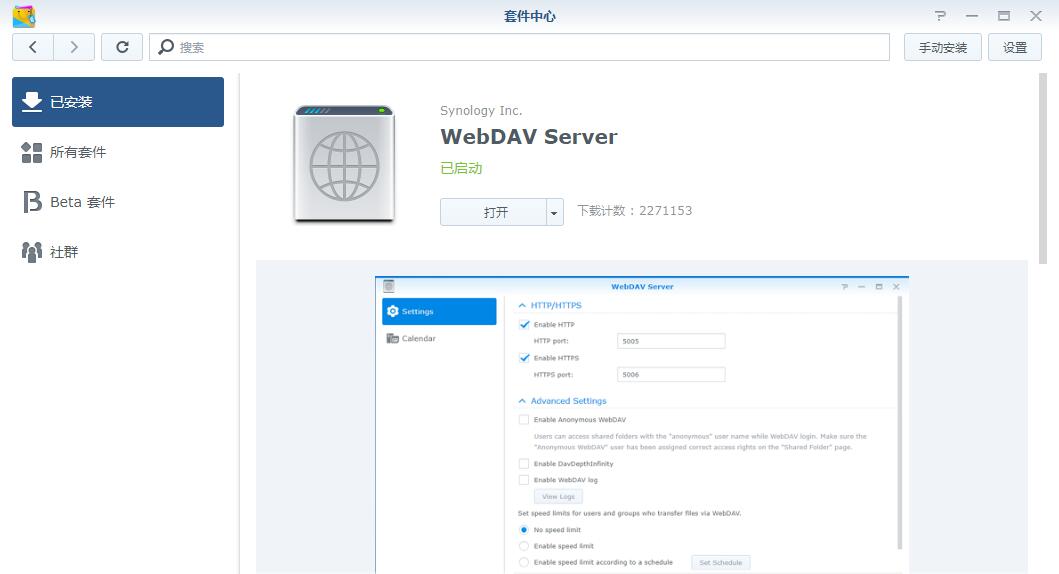Open 手动安装 manual install
Viewport: 1059px width, 574px height.
[x=943, y=47]
